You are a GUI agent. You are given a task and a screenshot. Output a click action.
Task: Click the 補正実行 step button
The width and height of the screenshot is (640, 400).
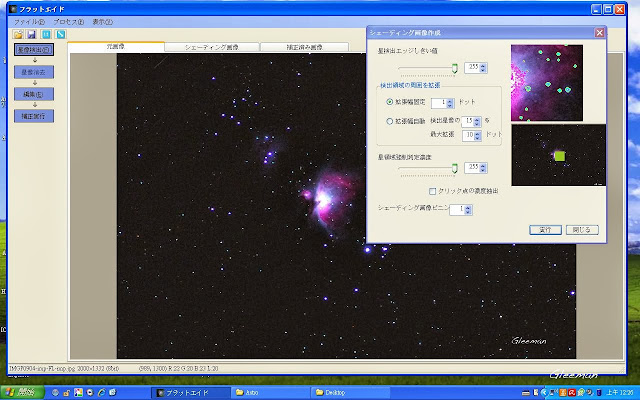[x=34, y=116]
